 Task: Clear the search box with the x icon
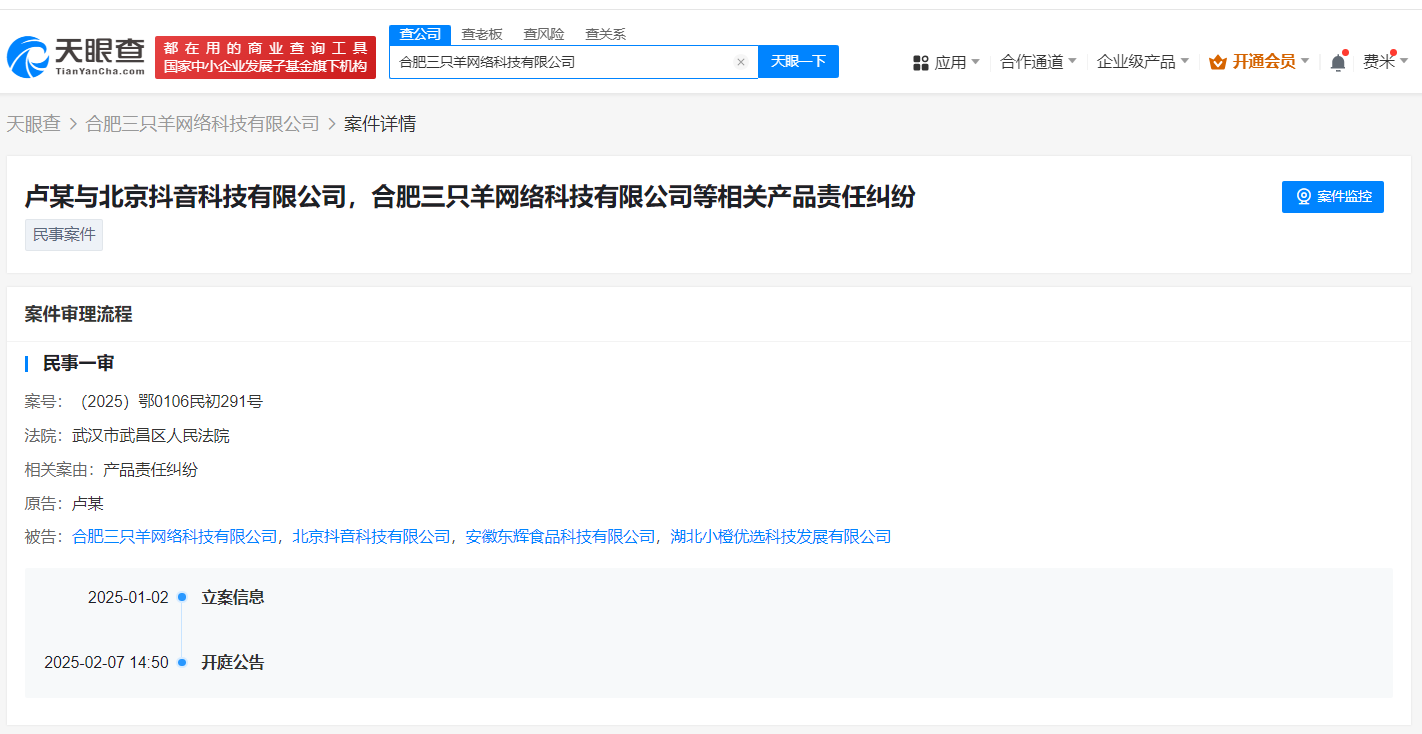point(741,62)
